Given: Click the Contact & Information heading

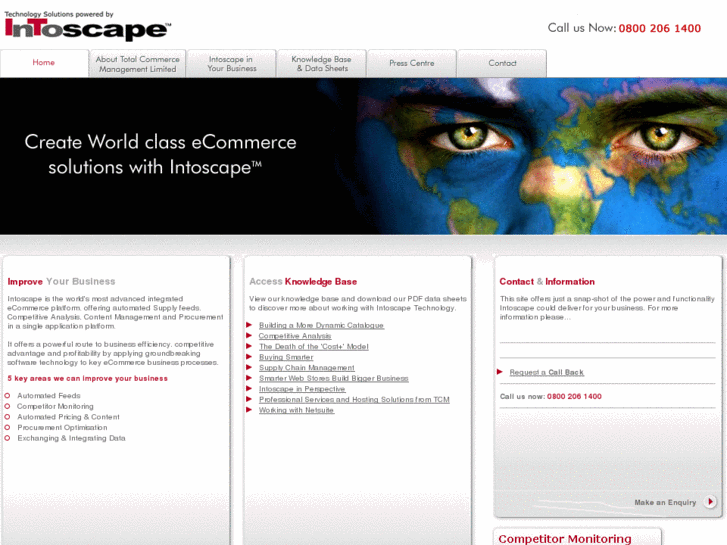Looking at the screenshot, I should tap(547, 282).
